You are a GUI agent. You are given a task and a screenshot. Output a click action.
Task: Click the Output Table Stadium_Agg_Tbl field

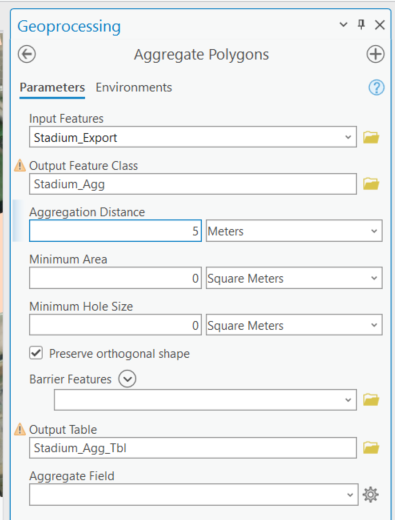point(193,448)
